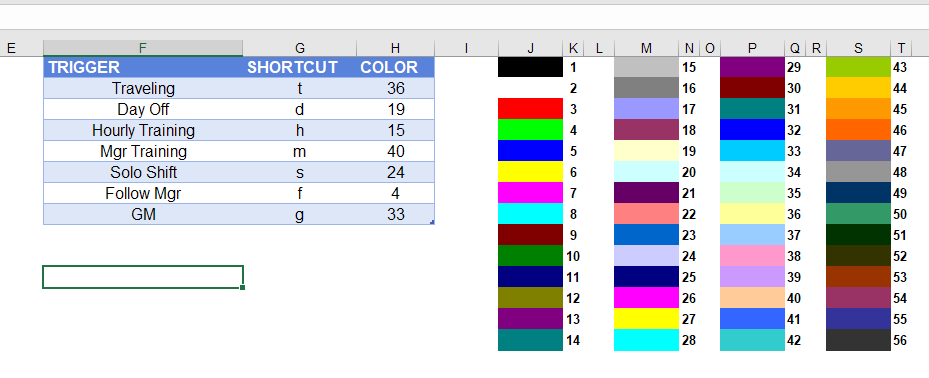Screen dimensions: 929x378
Task: Click color value 19 for Day Off
Action: pos(395,109)
